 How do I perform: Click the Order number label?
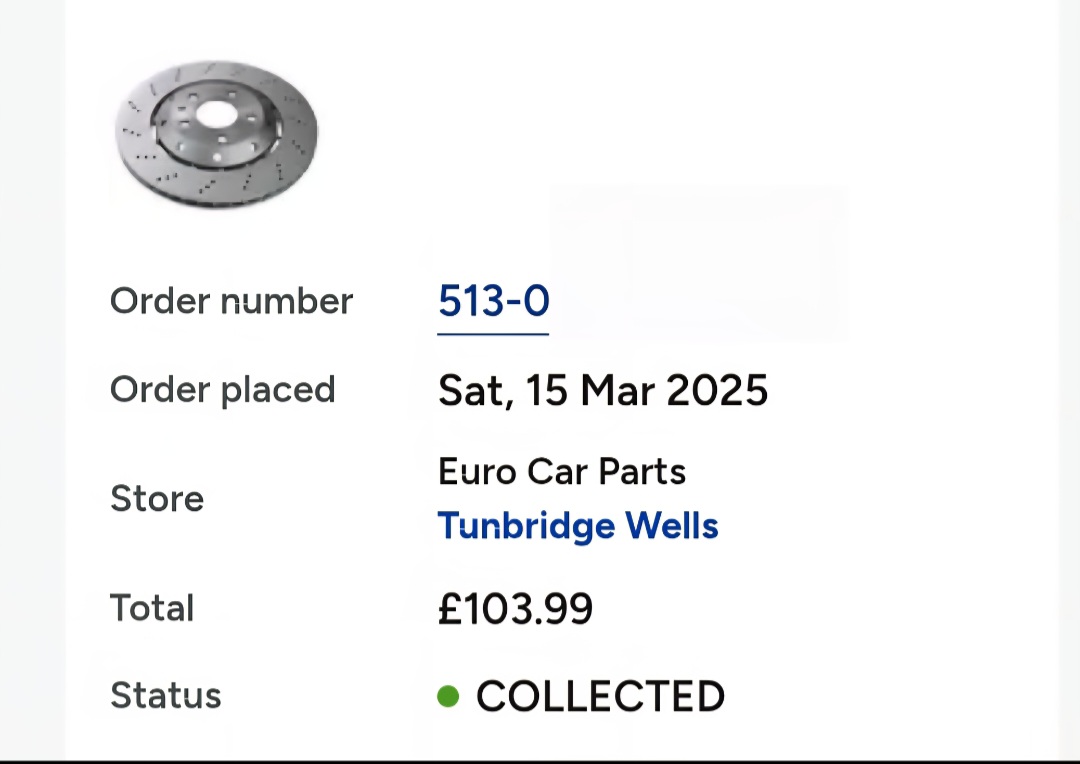231,301
